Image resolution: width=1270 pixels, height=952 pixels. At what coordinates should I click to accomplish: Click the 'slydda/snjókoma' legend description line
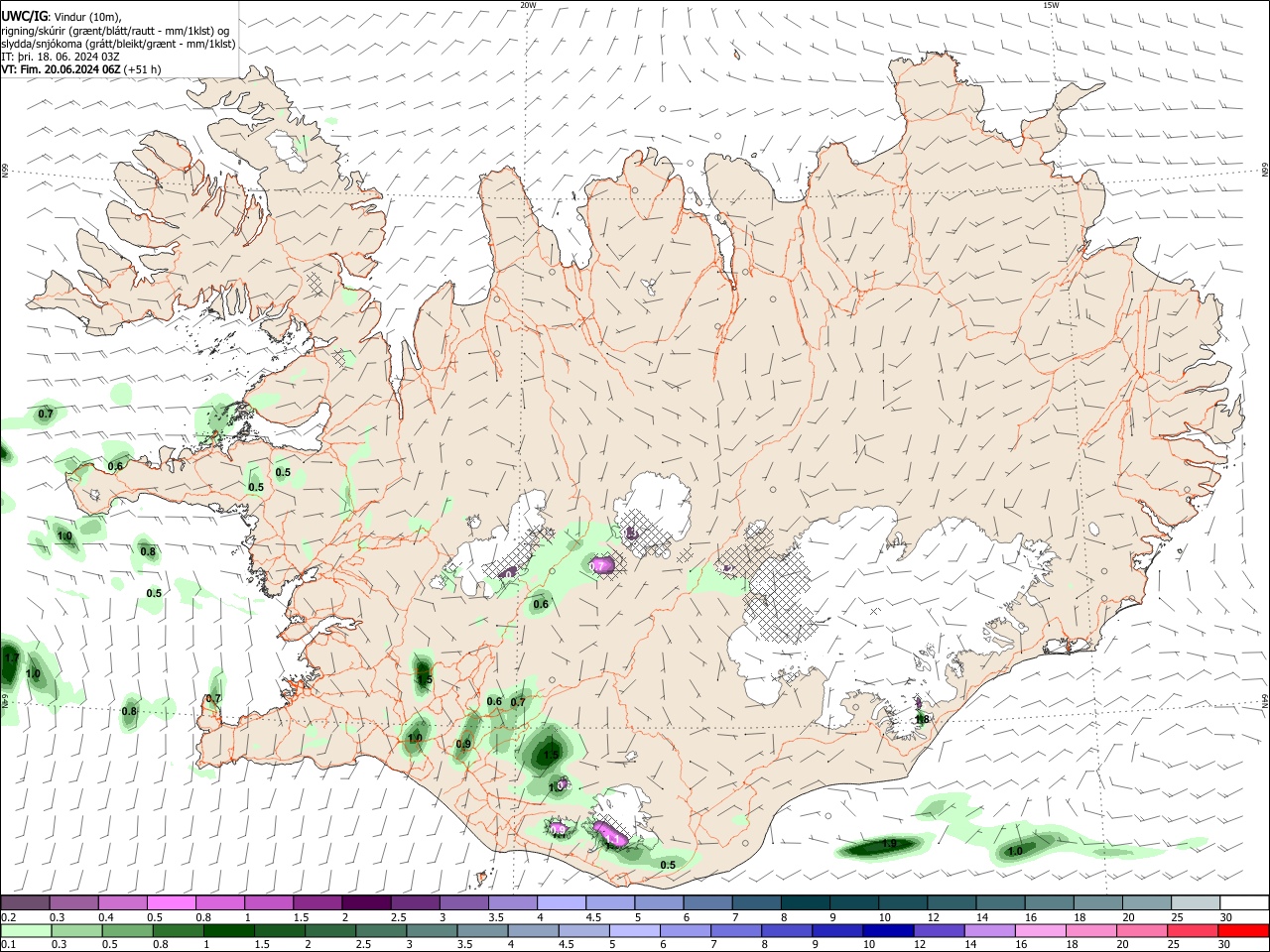118,44
